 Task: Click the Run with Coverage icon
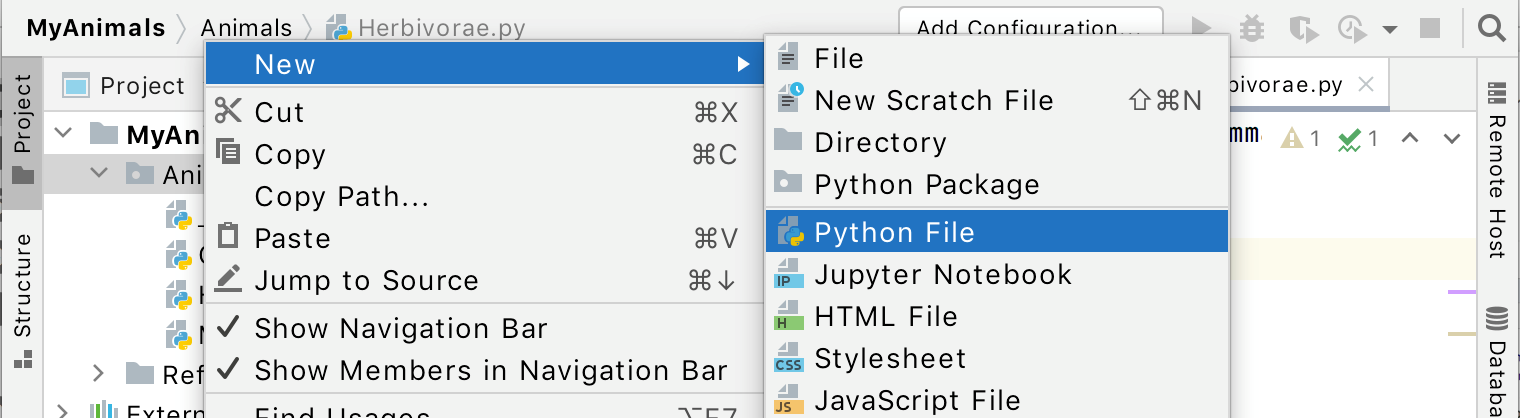pyautogui.click(x=1301, y=28)
